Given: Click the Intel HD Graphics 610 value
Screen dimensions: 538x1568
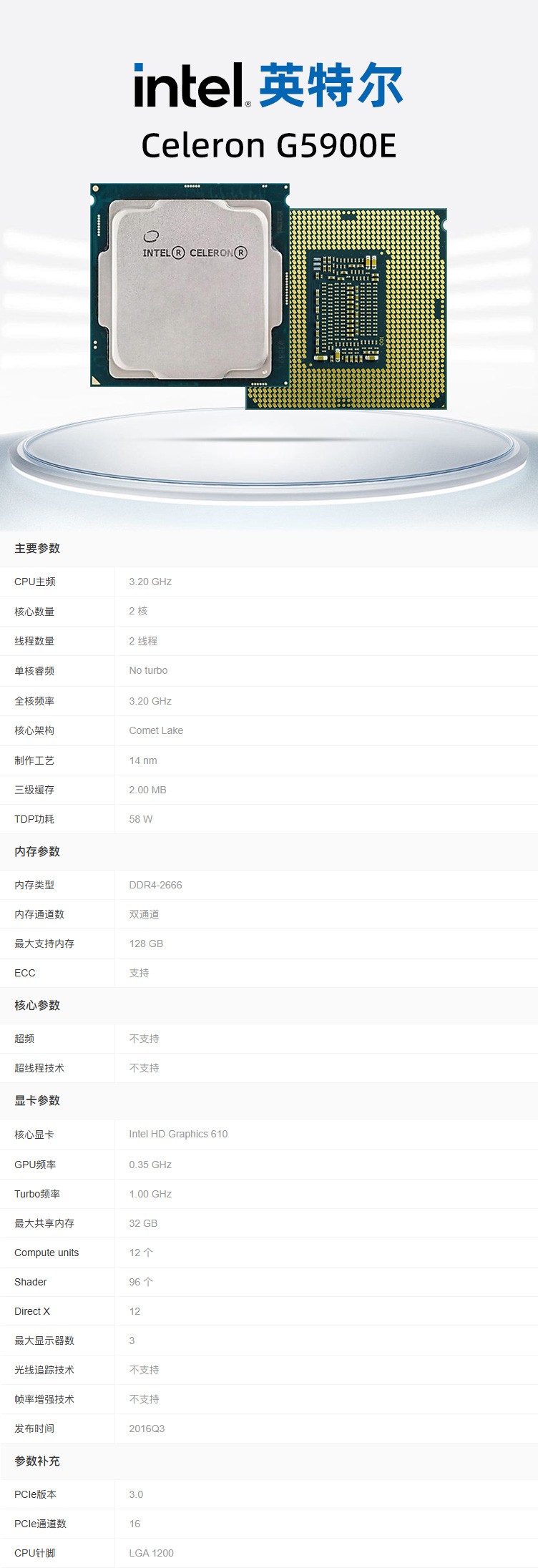Looking at the screenshot, I should 178,1135.
